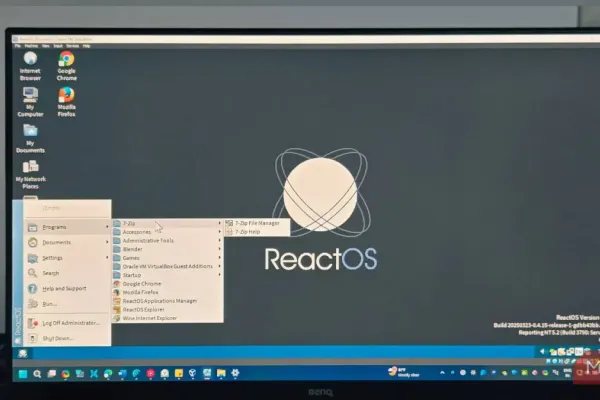
Task: Open Settings gear on the Windows taskbar
Action: coord(235,373)
